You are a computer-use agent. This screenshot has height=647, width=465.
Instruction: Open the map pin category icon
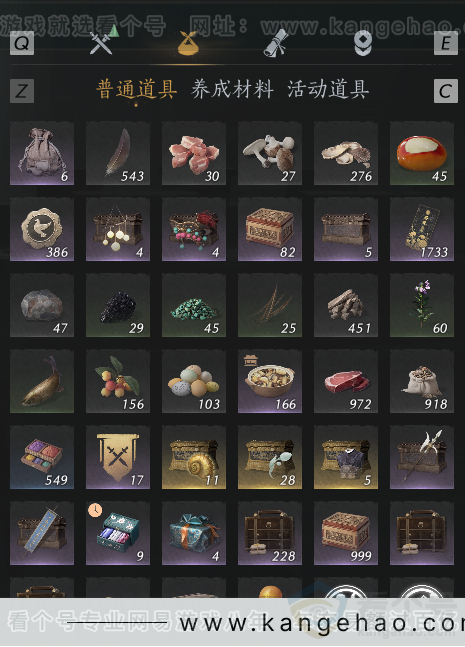pos(363,43)
